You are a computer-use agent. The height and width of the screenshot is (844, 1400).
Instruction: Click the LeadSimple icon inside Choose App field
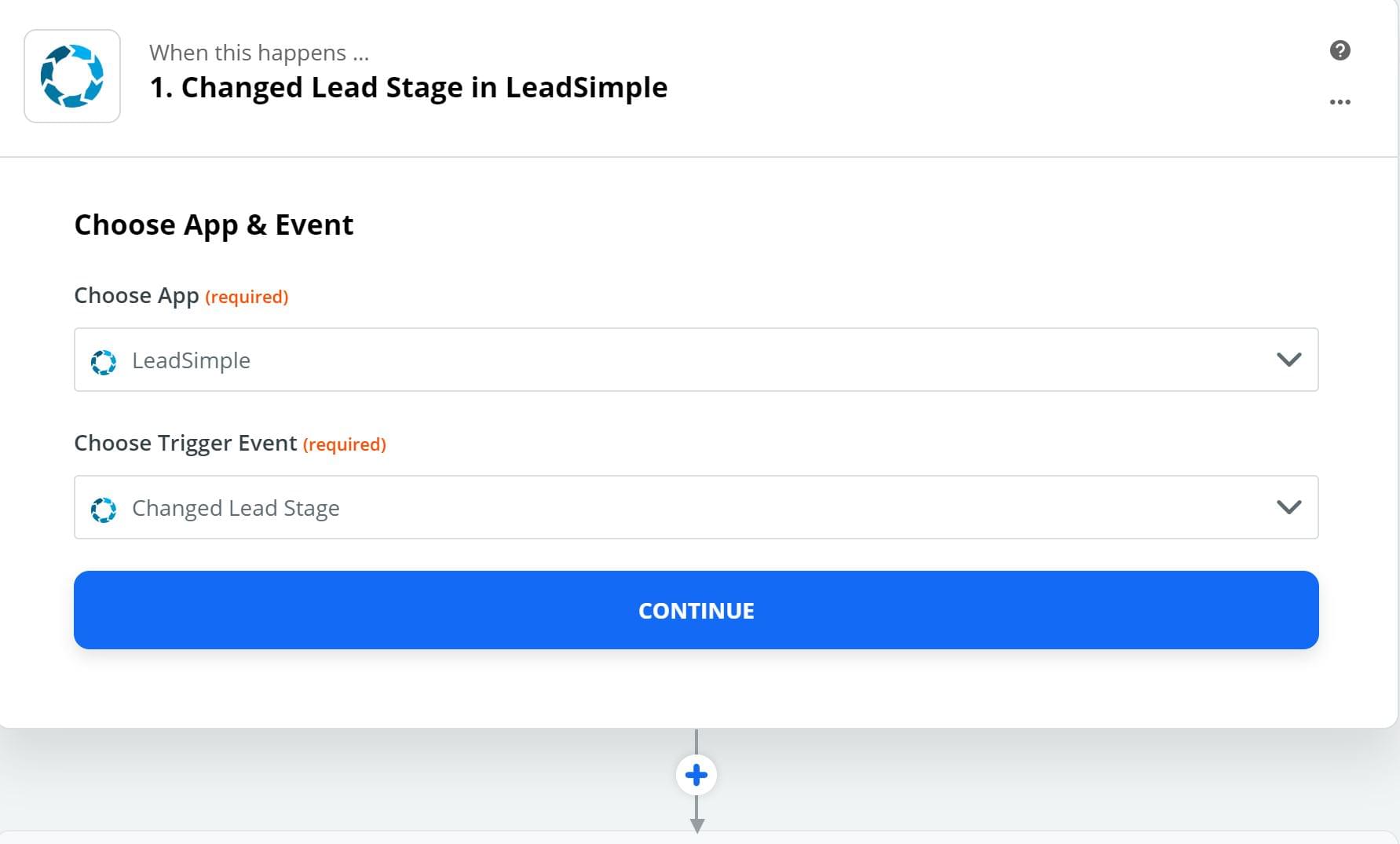click(104, 361)
